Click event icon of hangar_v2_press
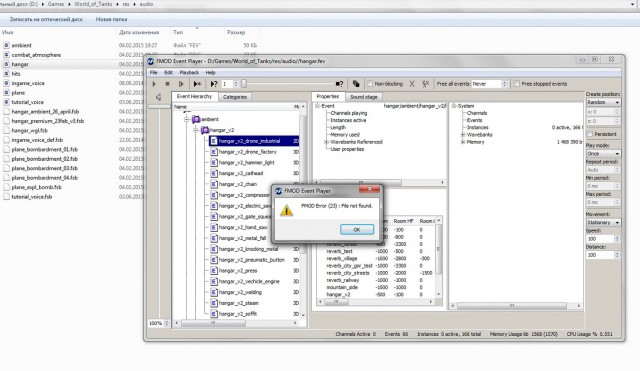Screen dimensions: 640x371 213,271
